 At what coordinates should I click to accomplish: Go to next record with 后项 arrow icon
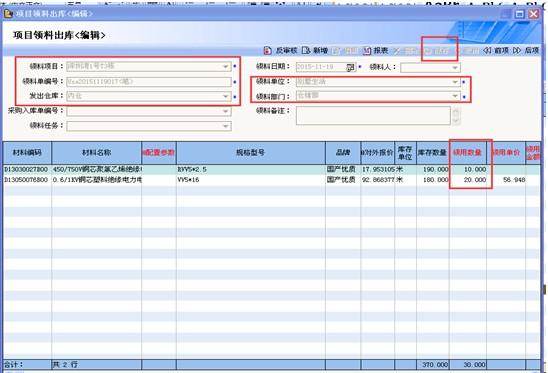517,51
